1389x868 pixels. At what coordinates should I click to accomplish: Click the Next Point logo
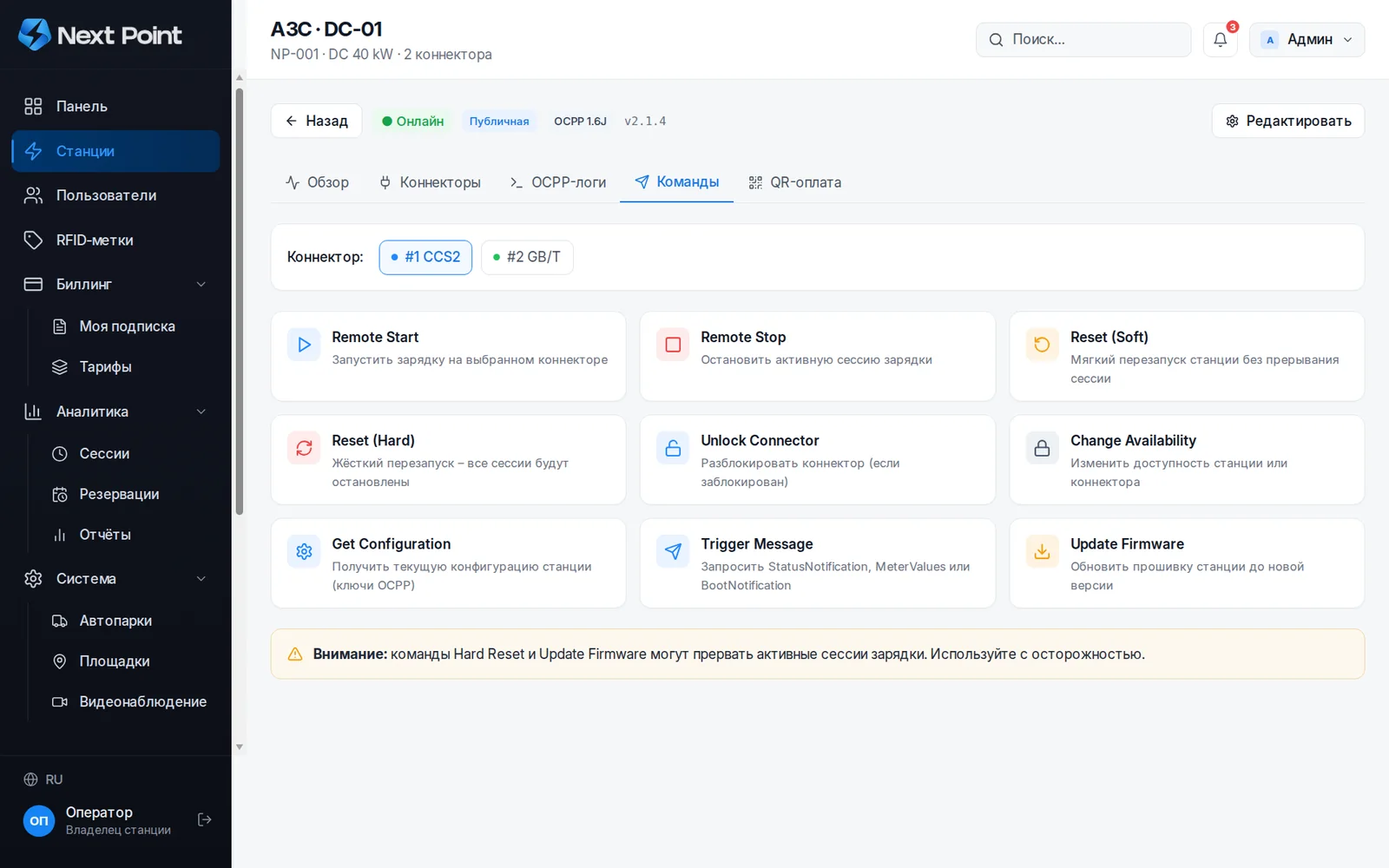(x=100, y=35)
